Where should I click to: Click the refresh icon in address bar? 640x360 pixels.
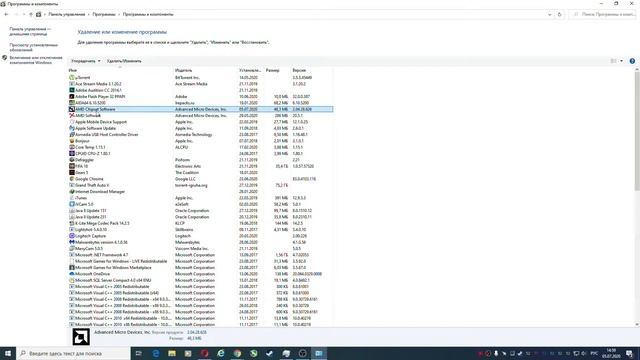point(559,14)
